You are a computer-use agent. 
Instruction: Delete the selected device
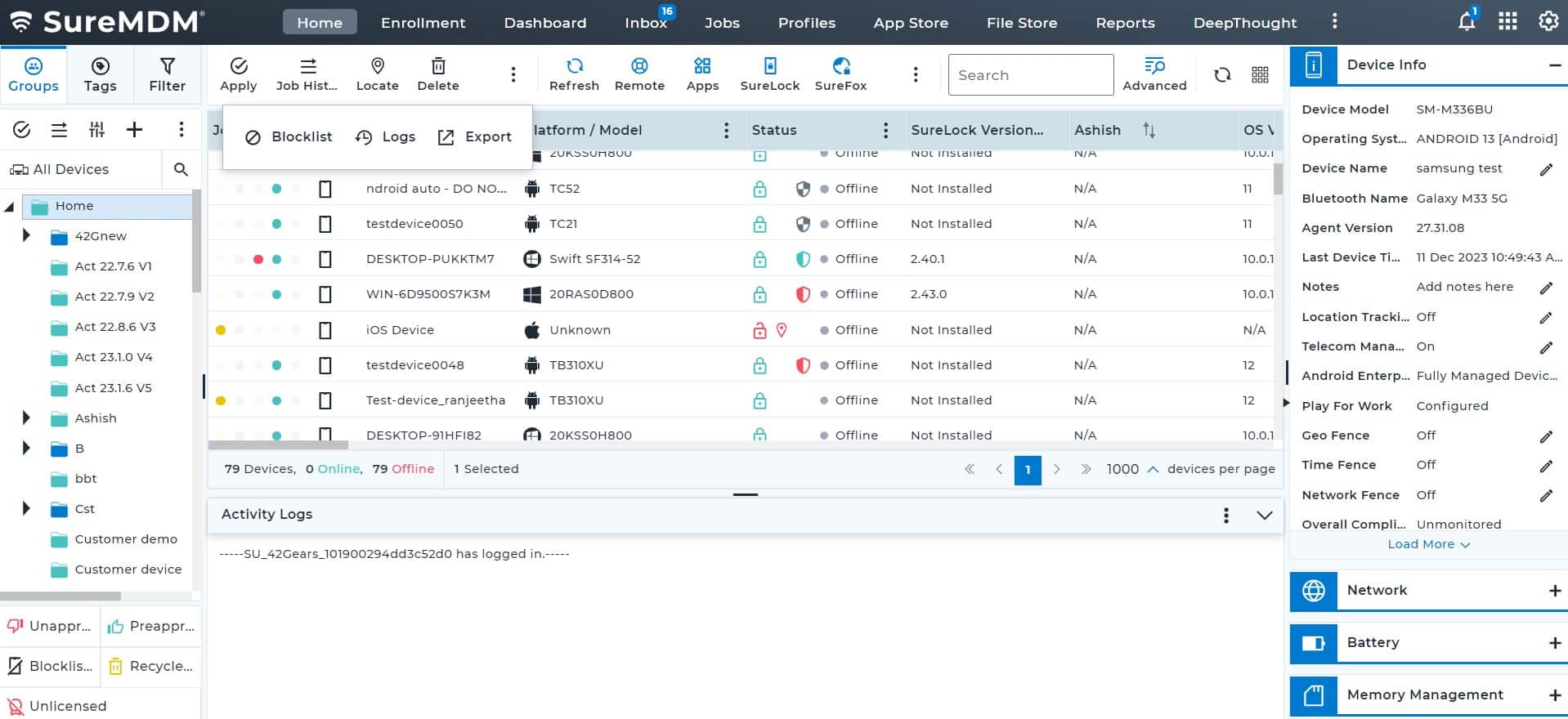click(x=438, y=74)
